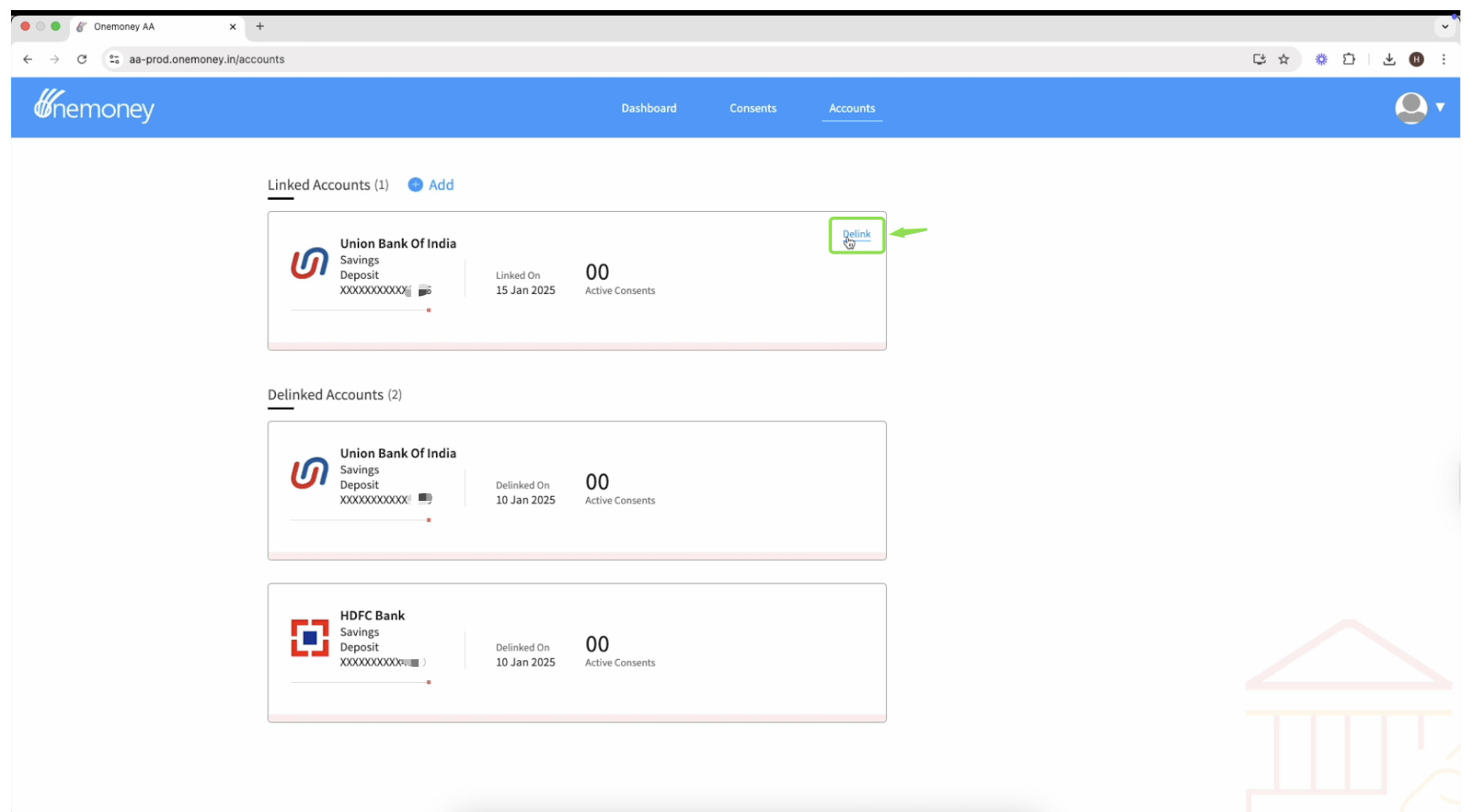Expand the profile dropdown arrow
Viewport: 1480px width, 812px height.
(x=1440, y=107)
